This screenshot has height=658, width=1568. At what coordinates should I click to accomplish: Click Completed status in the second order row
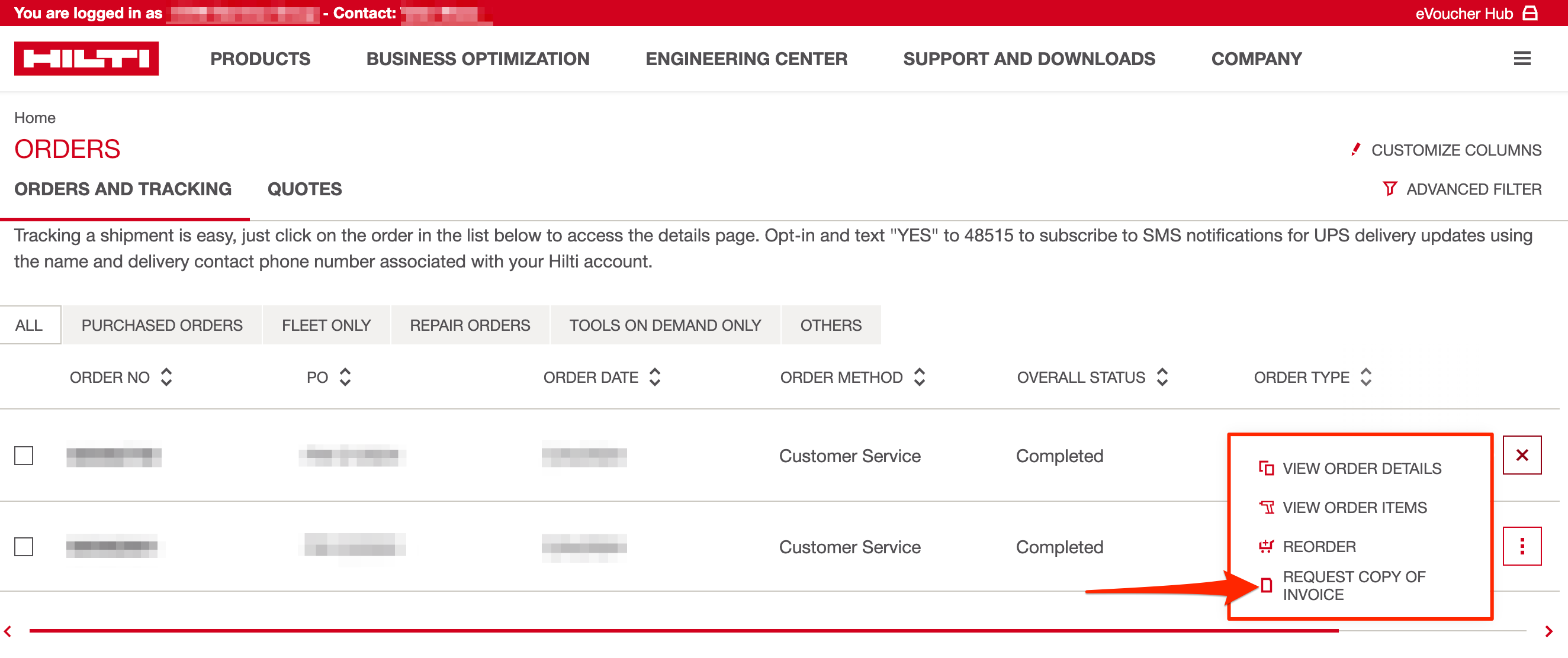click(1059, 548)
